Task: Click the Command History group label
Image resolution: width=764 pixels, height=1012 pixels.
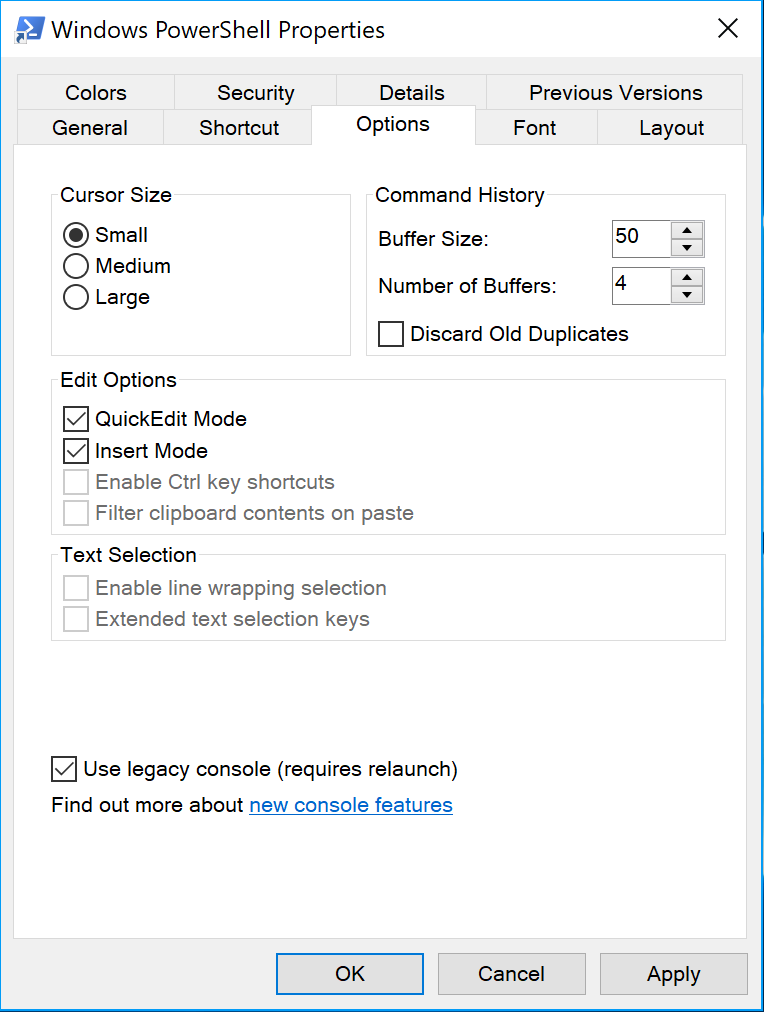Action: pyautogui.click(x=459, y=195)
